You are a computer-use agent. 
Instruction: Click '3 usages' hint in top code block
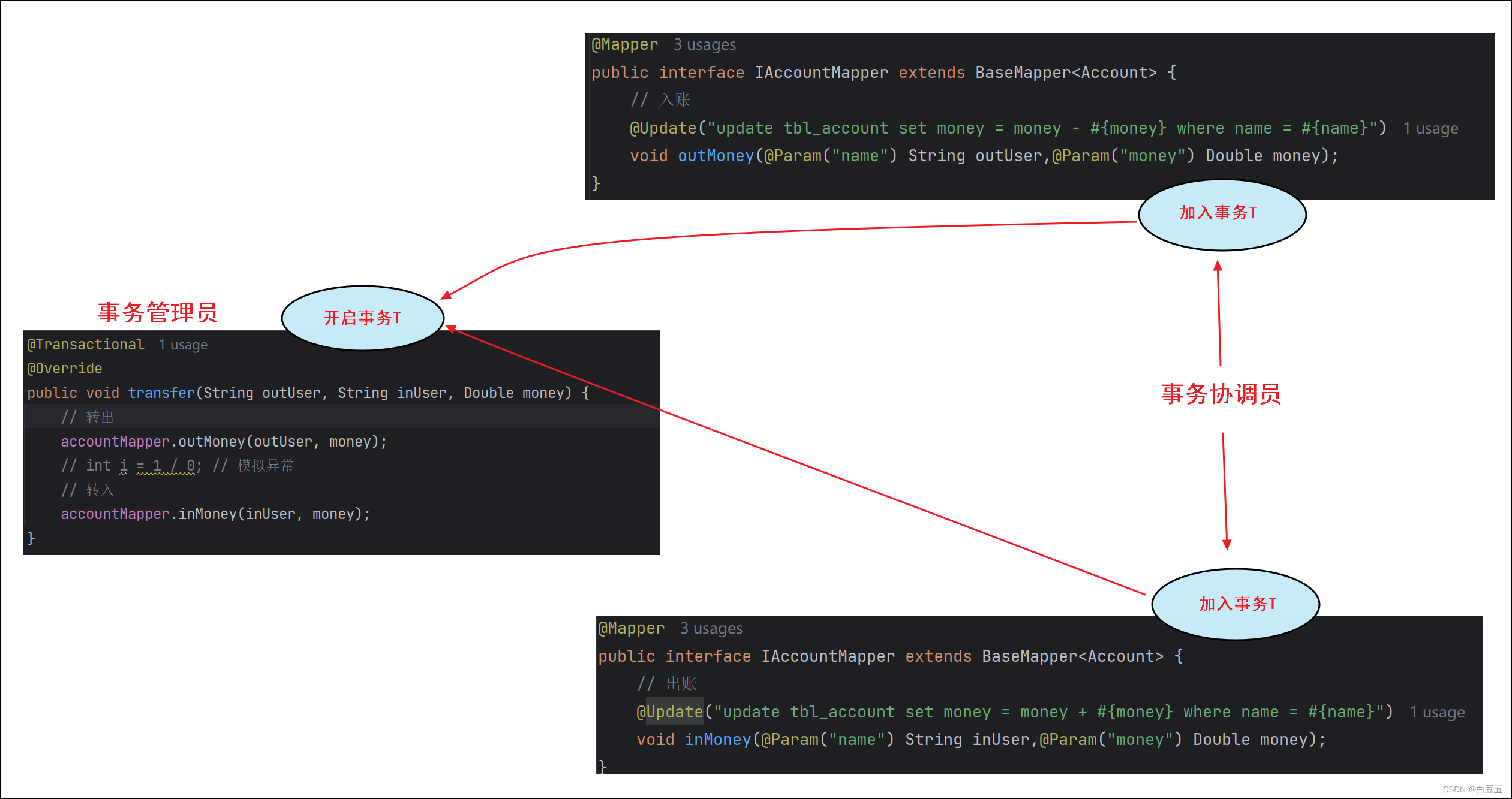coord(705,45)
